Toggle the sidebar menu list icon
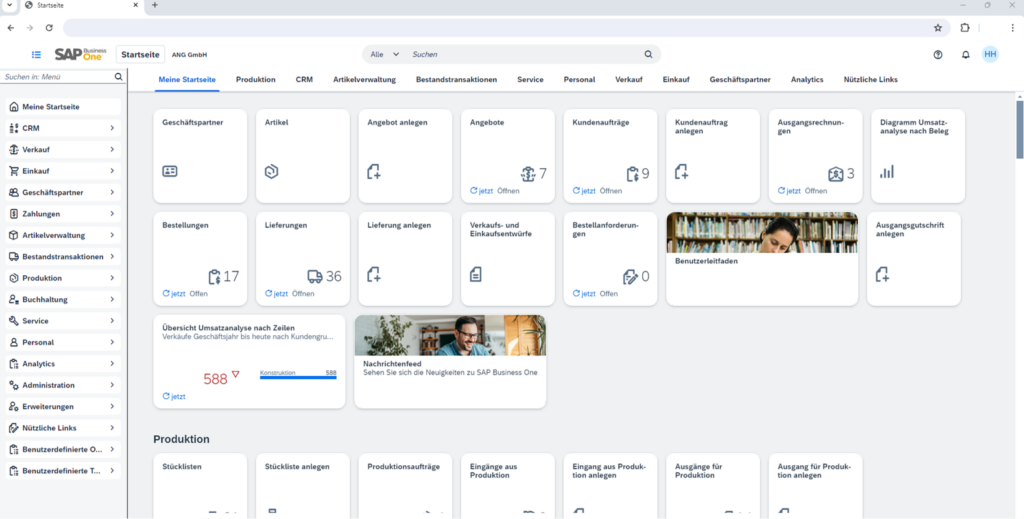This screenshot has width=1024, height=519. click(x=37, y=55)
